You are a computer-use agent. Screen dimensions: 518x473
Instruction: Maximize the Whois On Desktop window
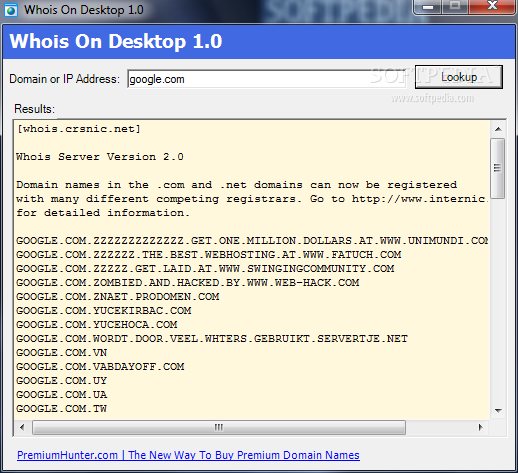[455, 7]
